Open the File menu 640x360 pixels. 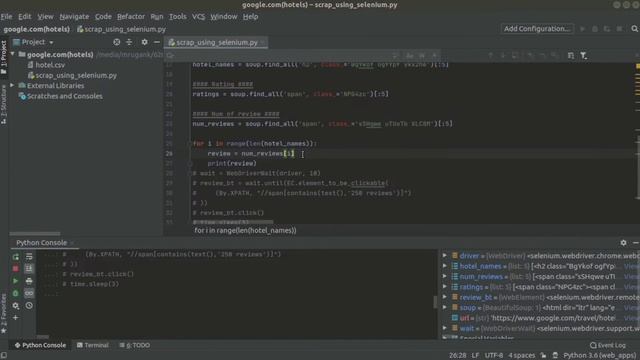point(7,17)
